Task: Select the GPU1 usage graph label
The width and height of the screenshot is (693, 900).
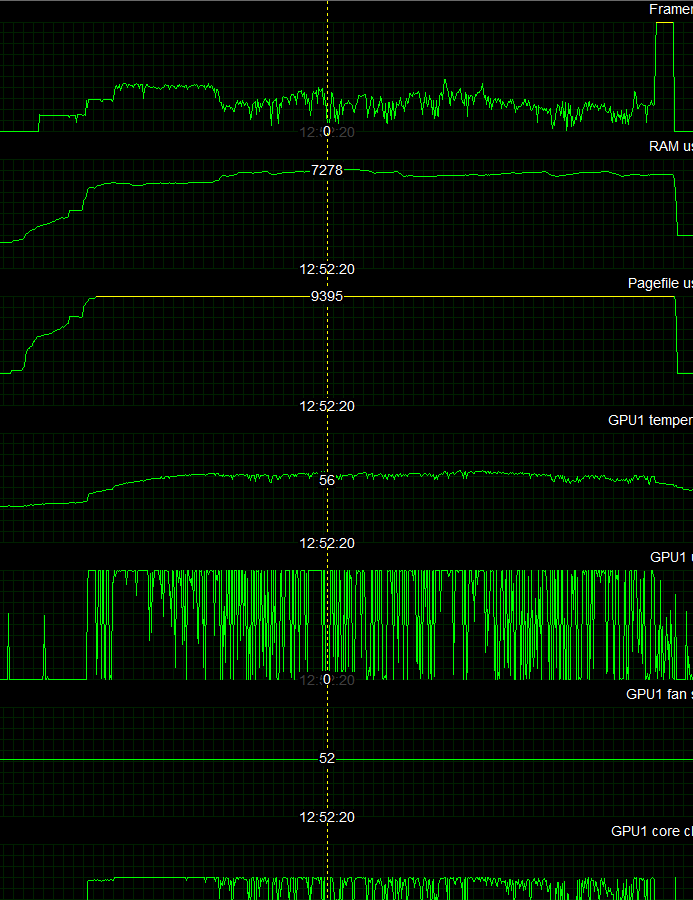Action: [x=671, y=557]
